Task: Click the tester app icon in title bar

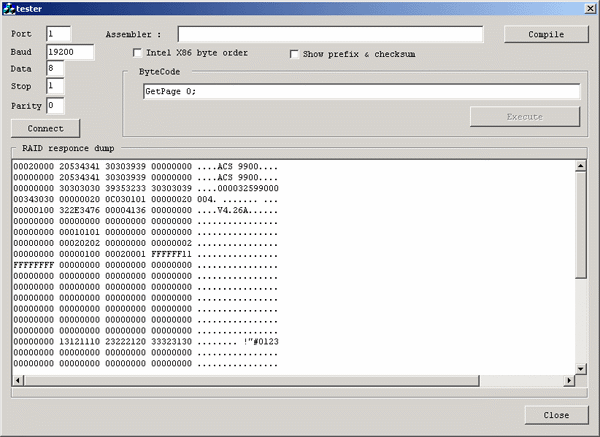Action: 8,8
